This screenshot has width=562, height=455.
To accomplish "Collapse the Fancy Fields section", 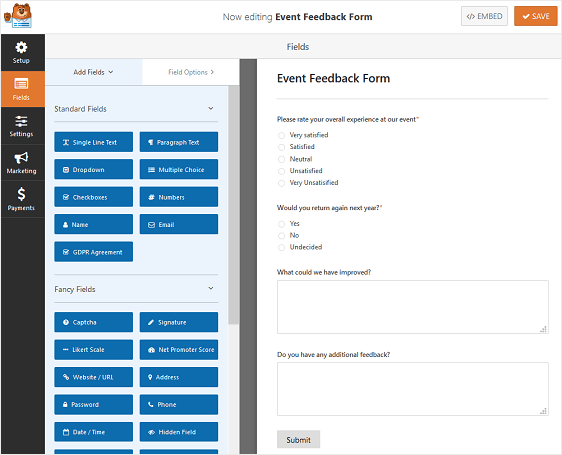I will pos(211,288).
